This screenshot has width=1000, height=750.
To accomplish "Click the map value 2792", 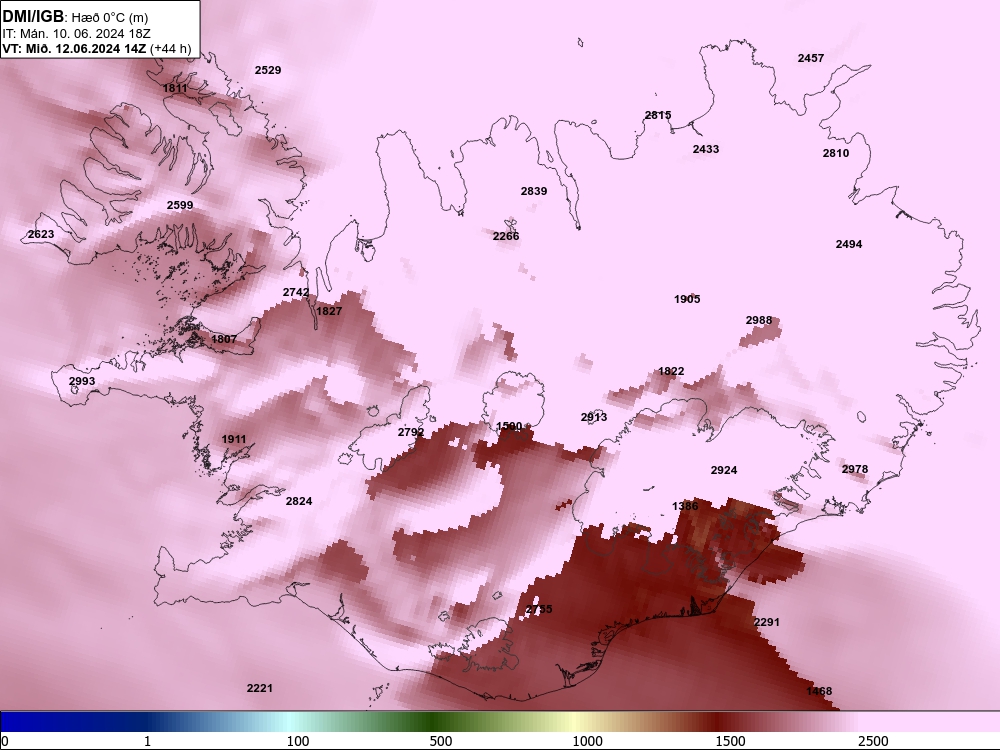I will pyautogui.click(x=411, y=432).
